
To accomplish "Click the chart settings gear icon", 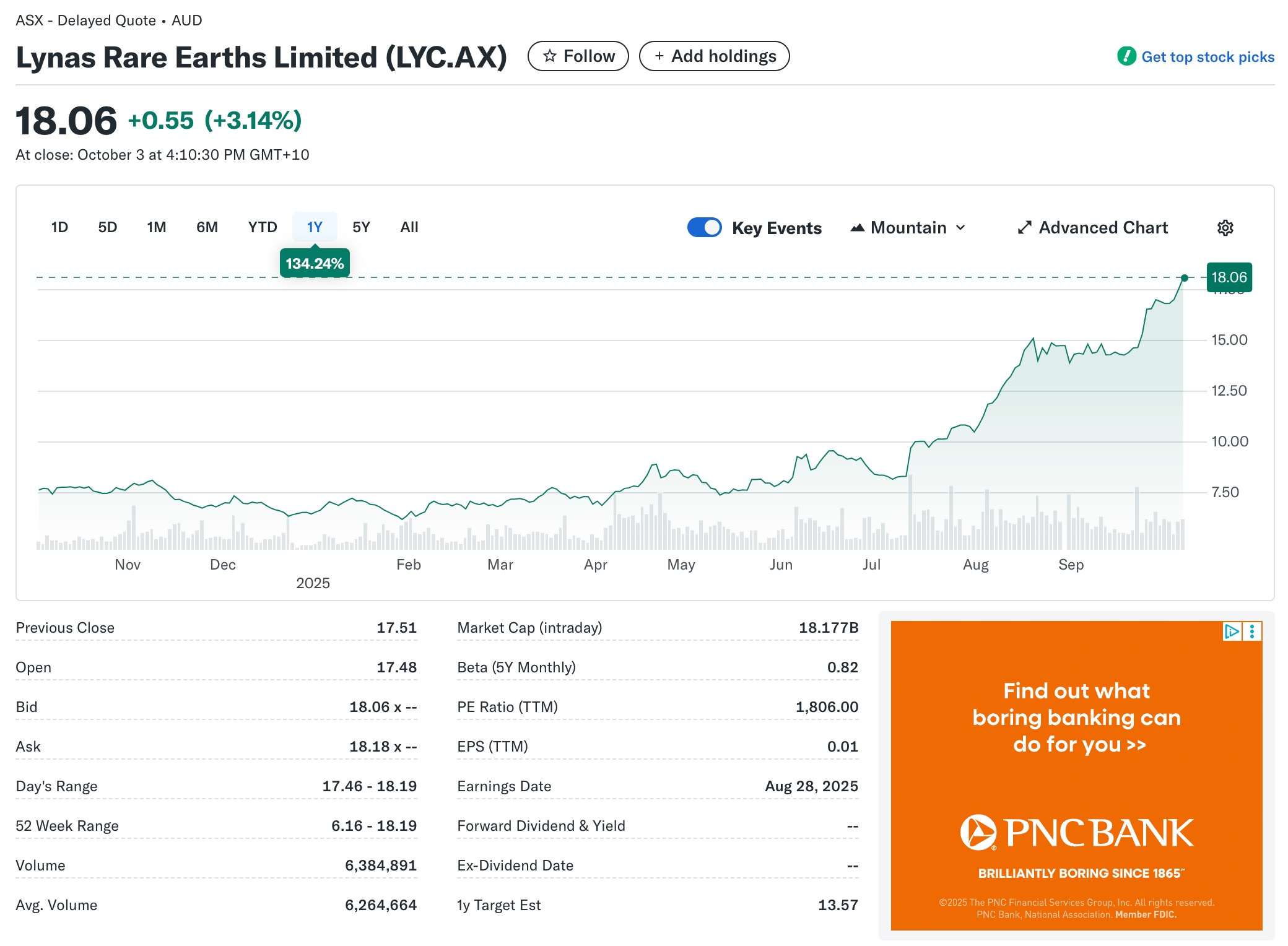I will (1225, 228).
